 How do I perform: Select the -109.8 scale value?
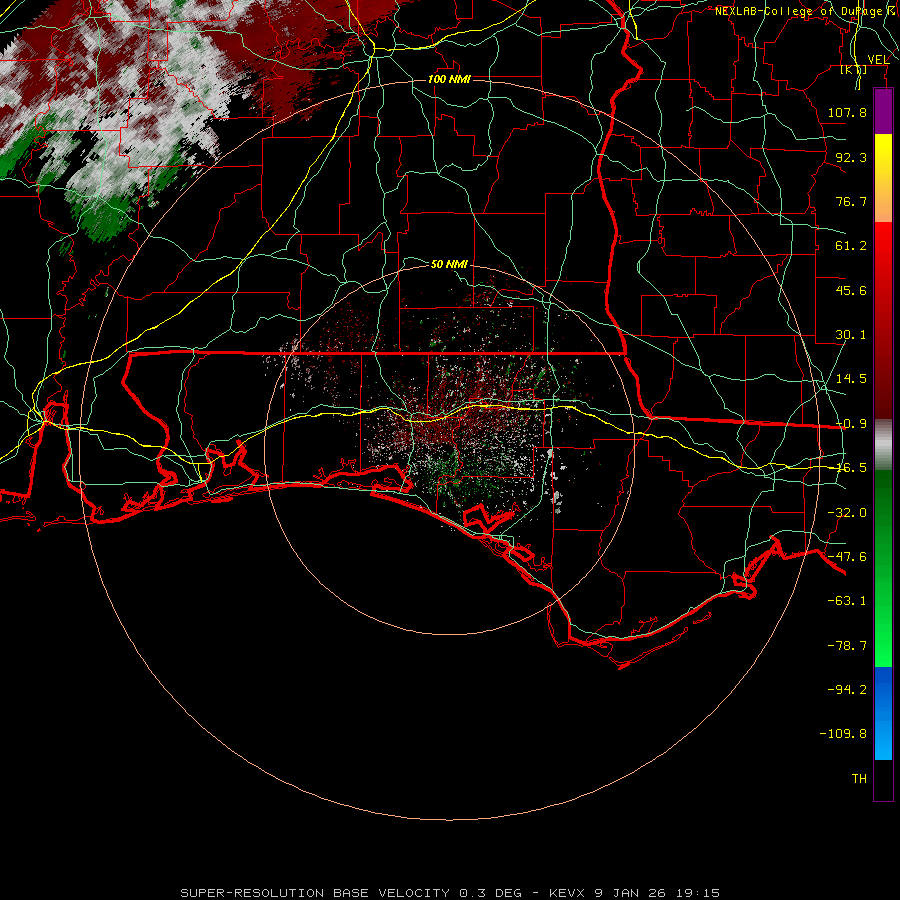point(843,734)
